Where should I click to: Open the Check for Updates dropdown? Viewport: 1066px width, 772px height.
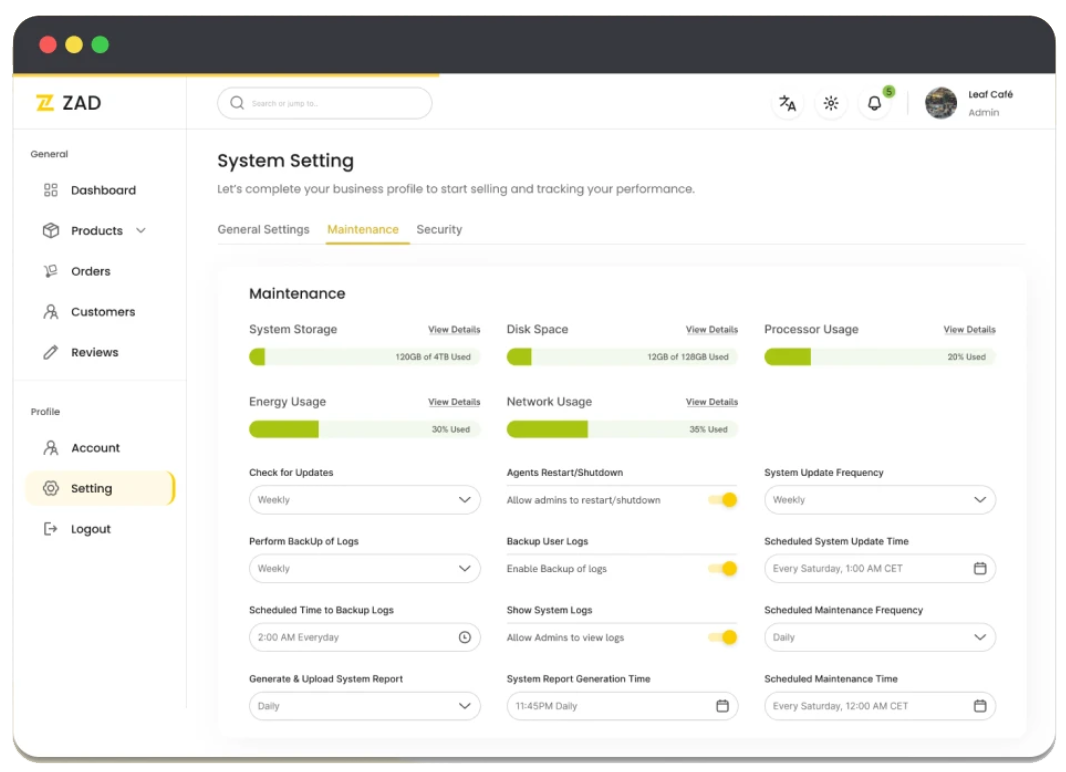point(364,500)
